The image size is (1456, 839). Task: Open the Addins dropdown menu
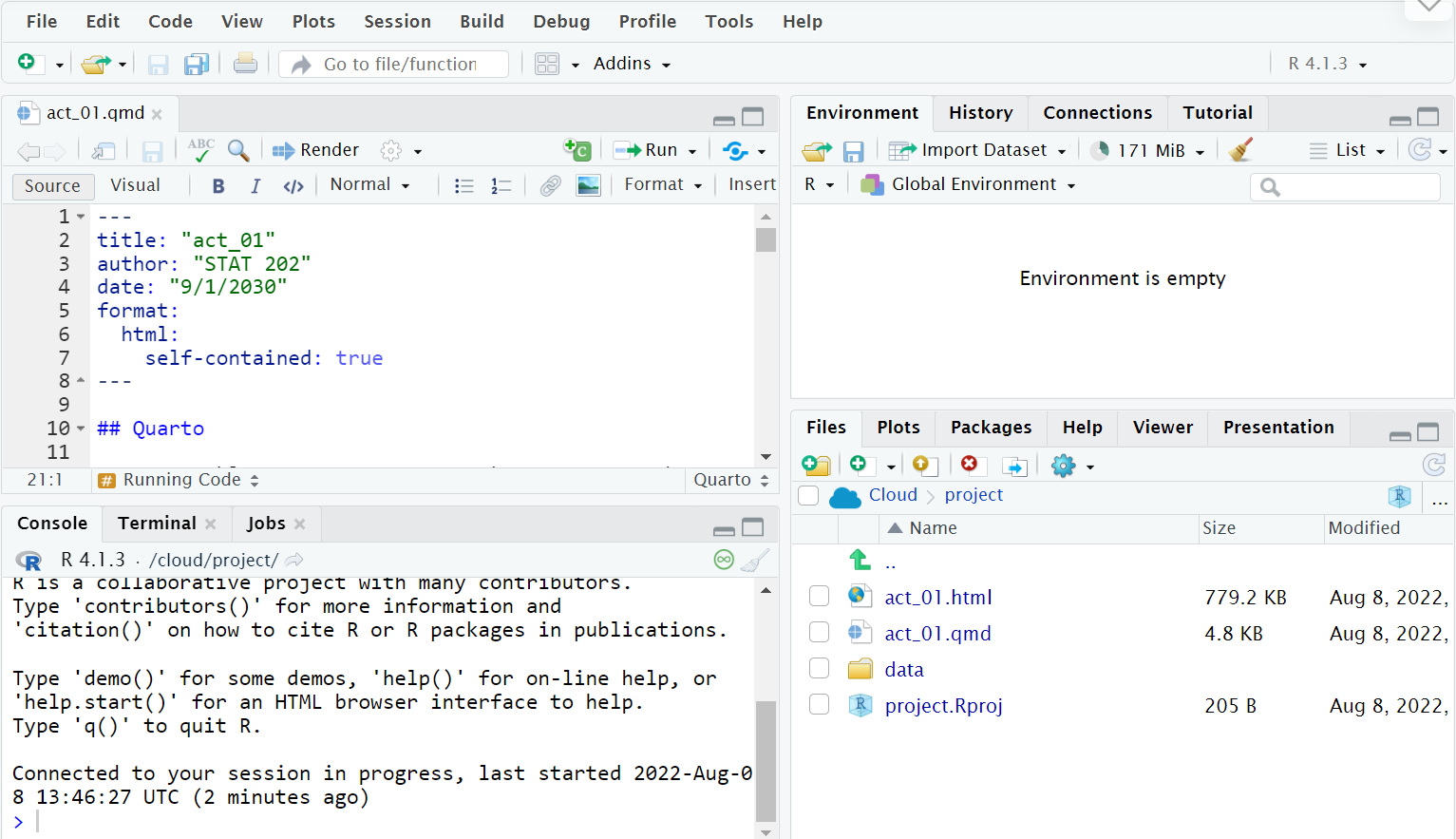[632, 64]
